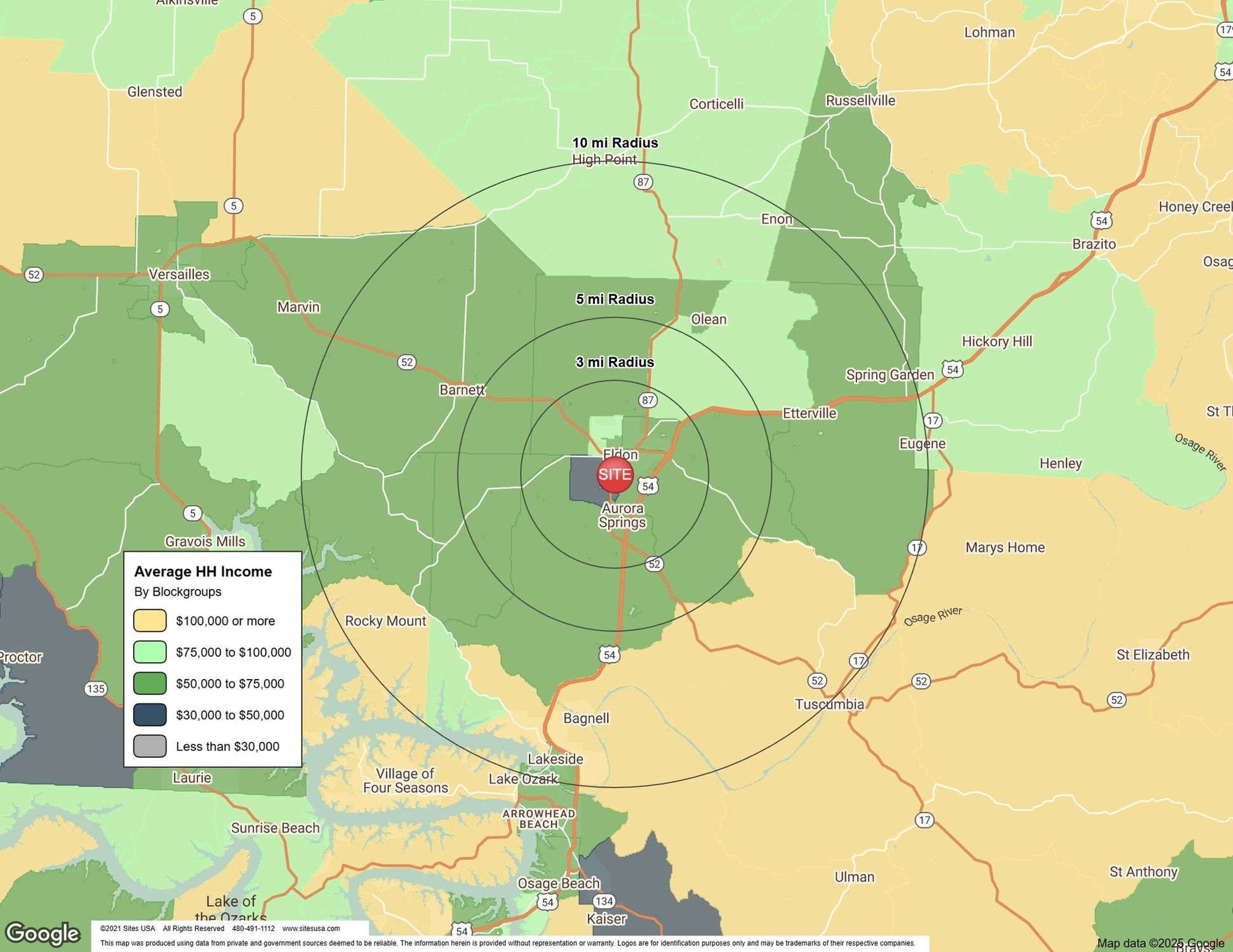Click the www.sitesusa.com link
The image size is (1233, 952).
pyautogui.click(x=311, y=929)
